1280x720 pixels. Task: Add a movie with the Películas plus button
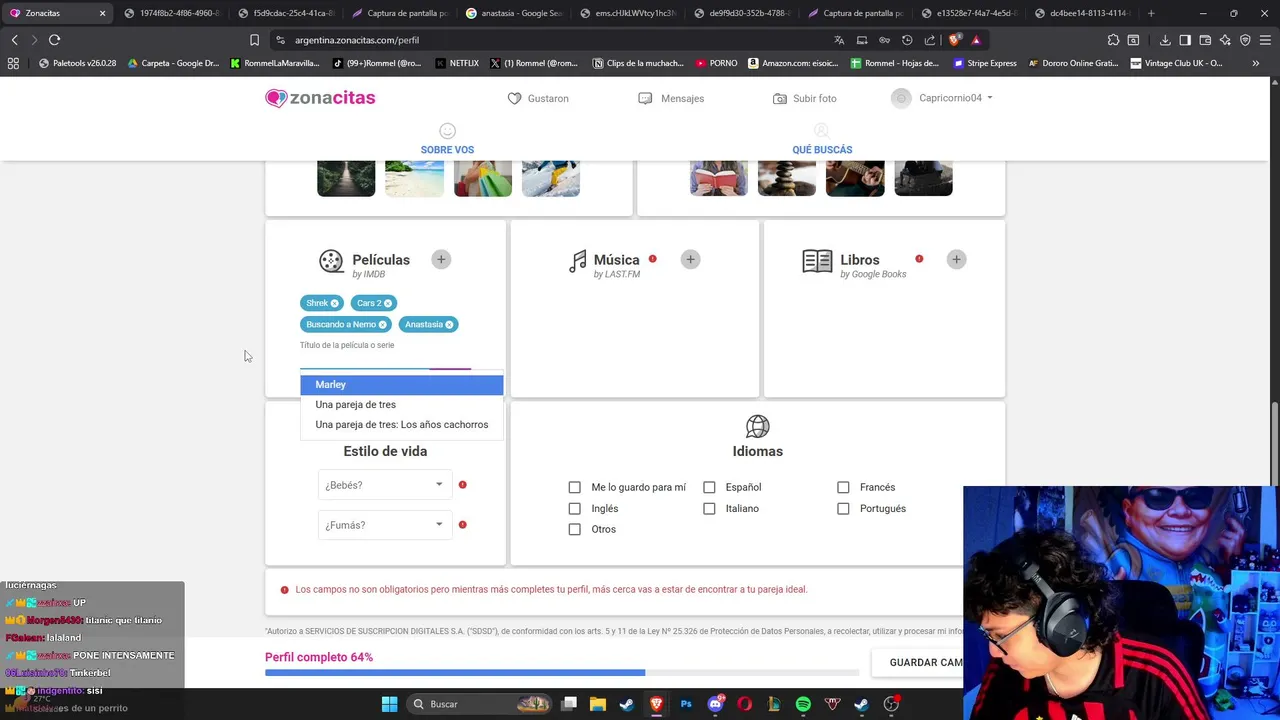pos(441,259)
